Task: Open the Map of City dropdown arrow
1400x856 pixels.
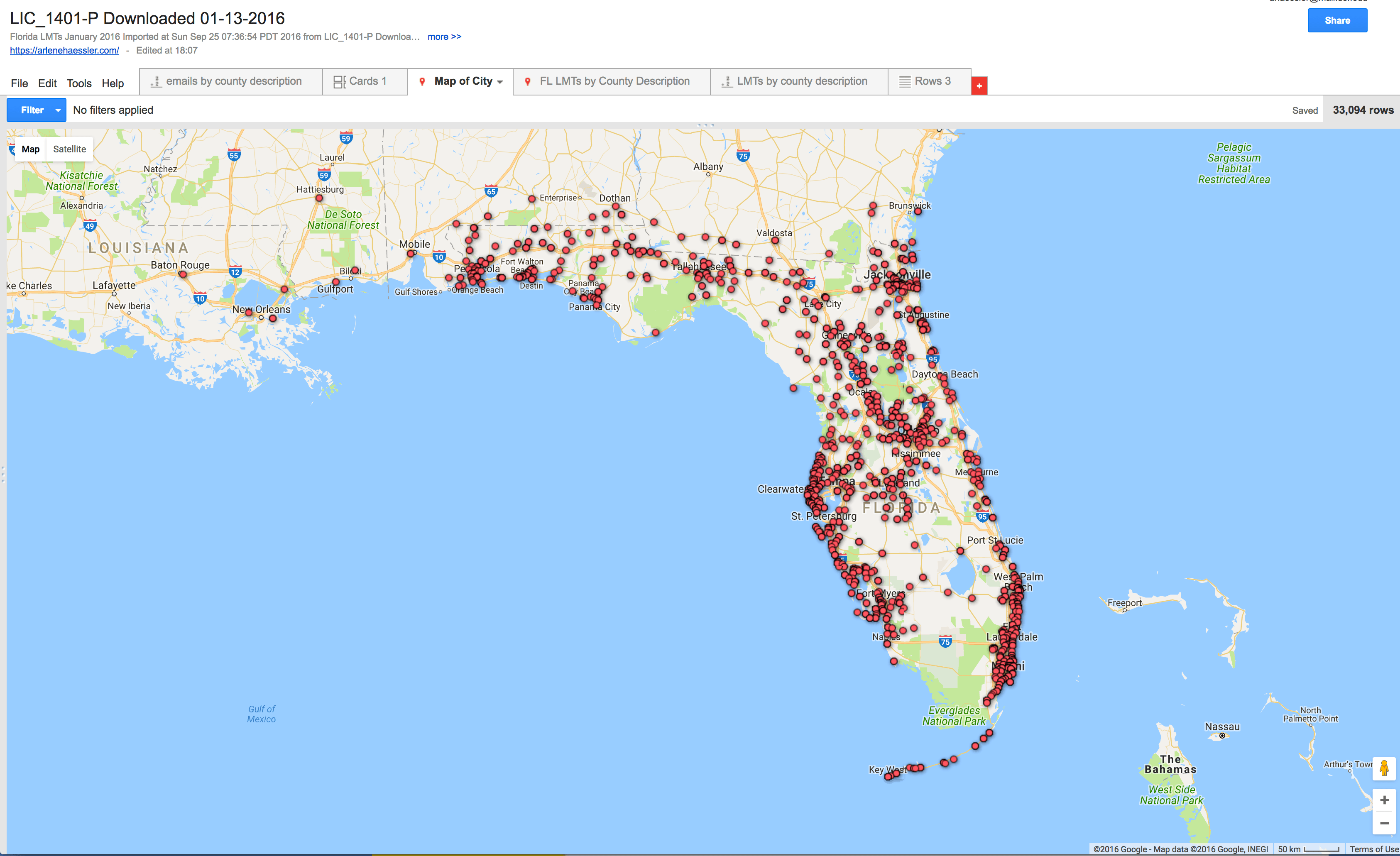Action: [x=499, y=81]
